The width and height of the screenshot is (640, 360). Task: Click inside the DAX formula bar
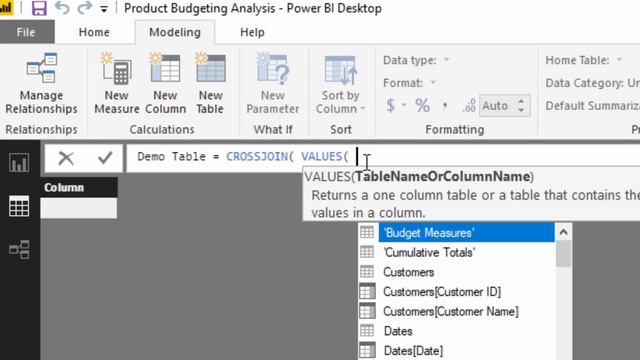point(383,157)
